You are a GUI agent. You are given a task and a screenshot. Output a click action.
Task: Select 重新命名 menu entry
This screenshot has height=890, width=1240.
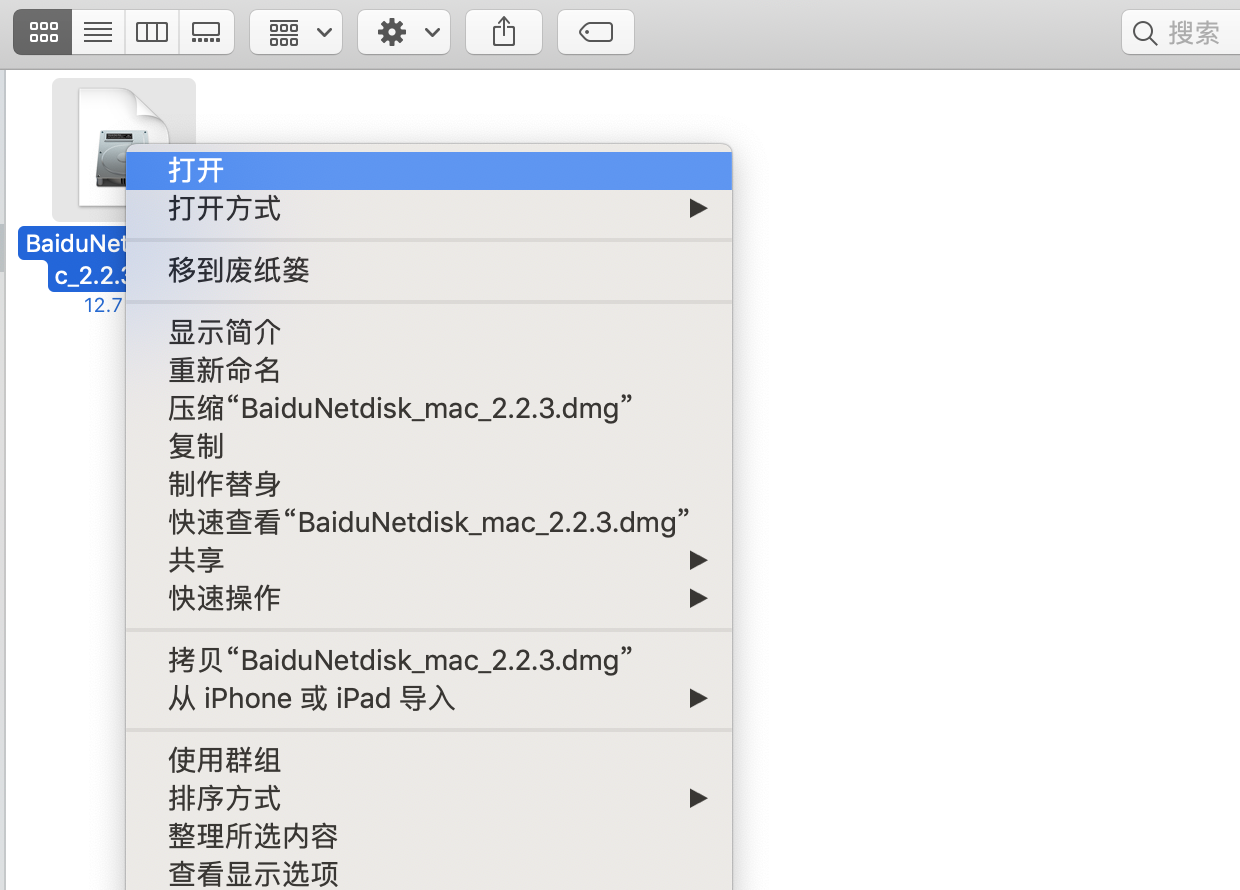coord(429,370)
